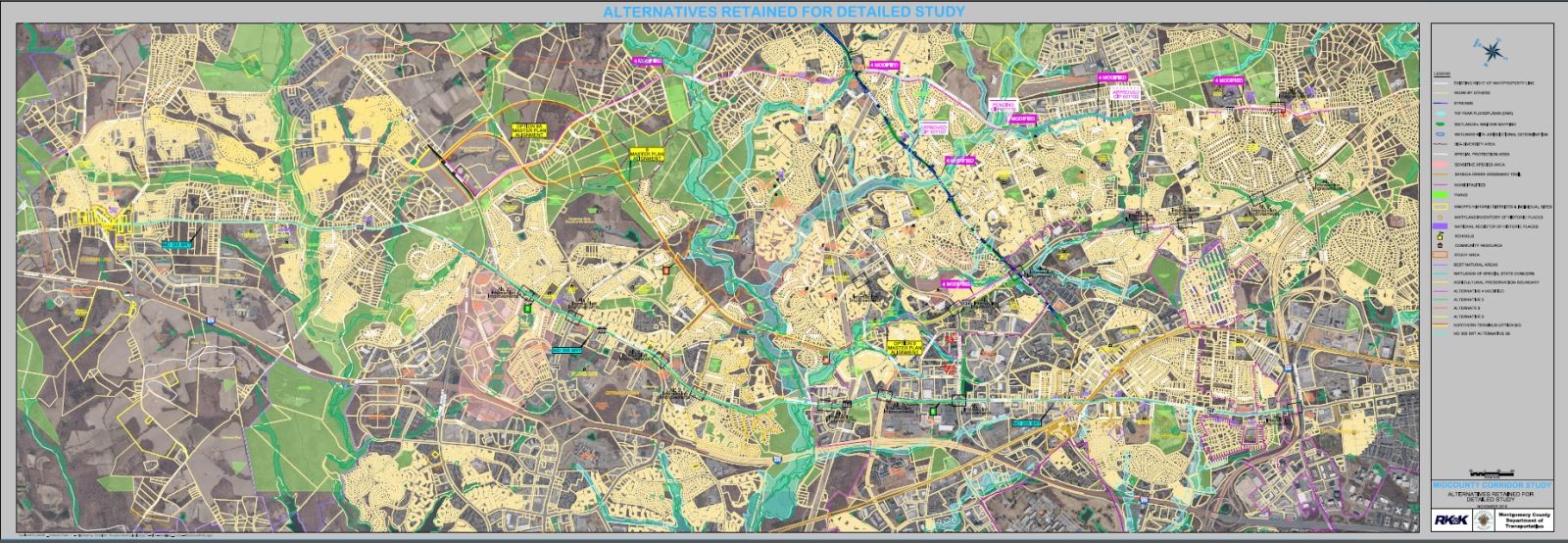Click the Montgomery County seal emblem
This screenshot has height=543, width=1568.
1483,519
